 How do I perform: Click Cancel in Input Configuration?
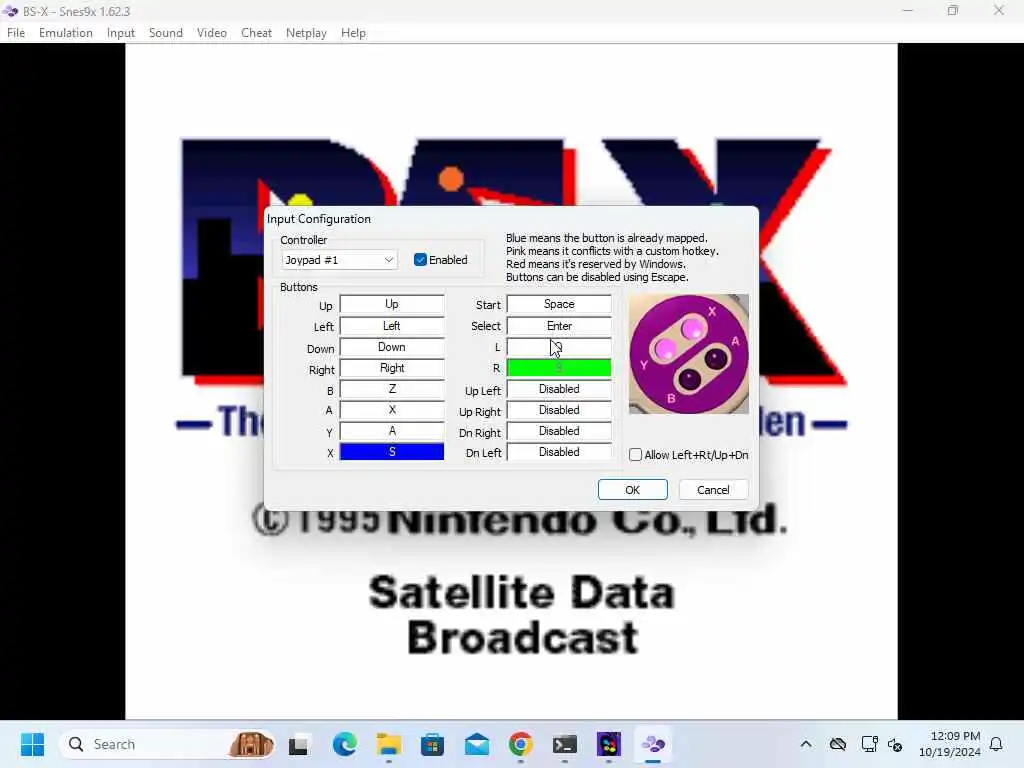[713, 490]
